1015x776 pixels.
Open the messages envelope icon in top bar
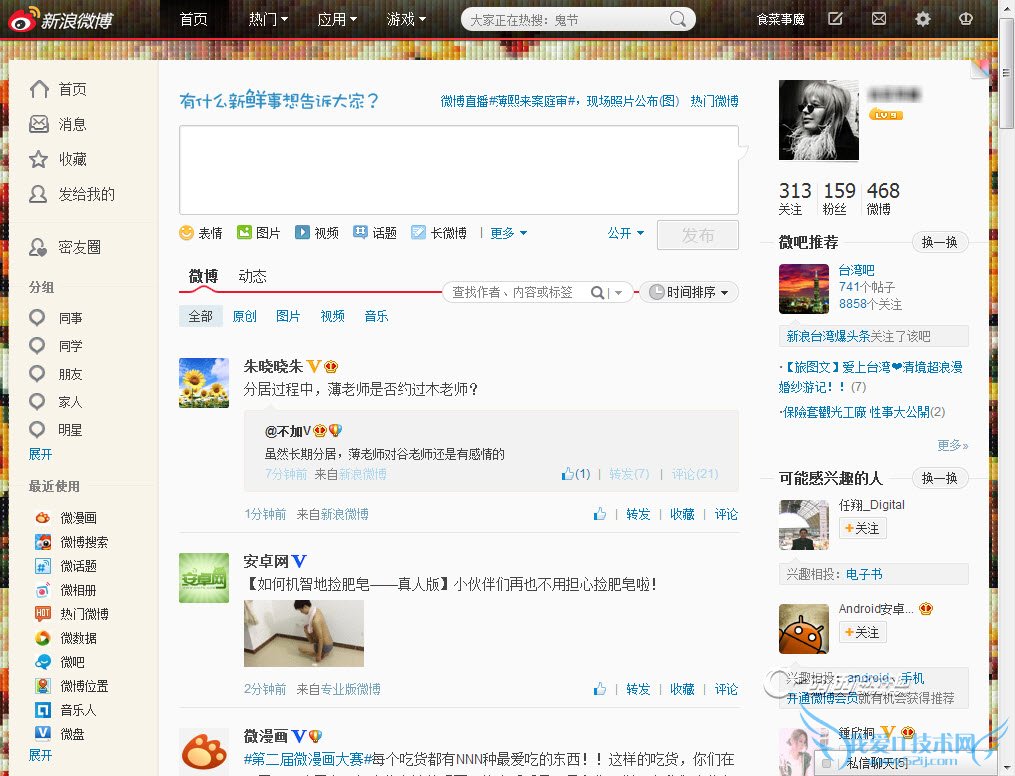878,19
